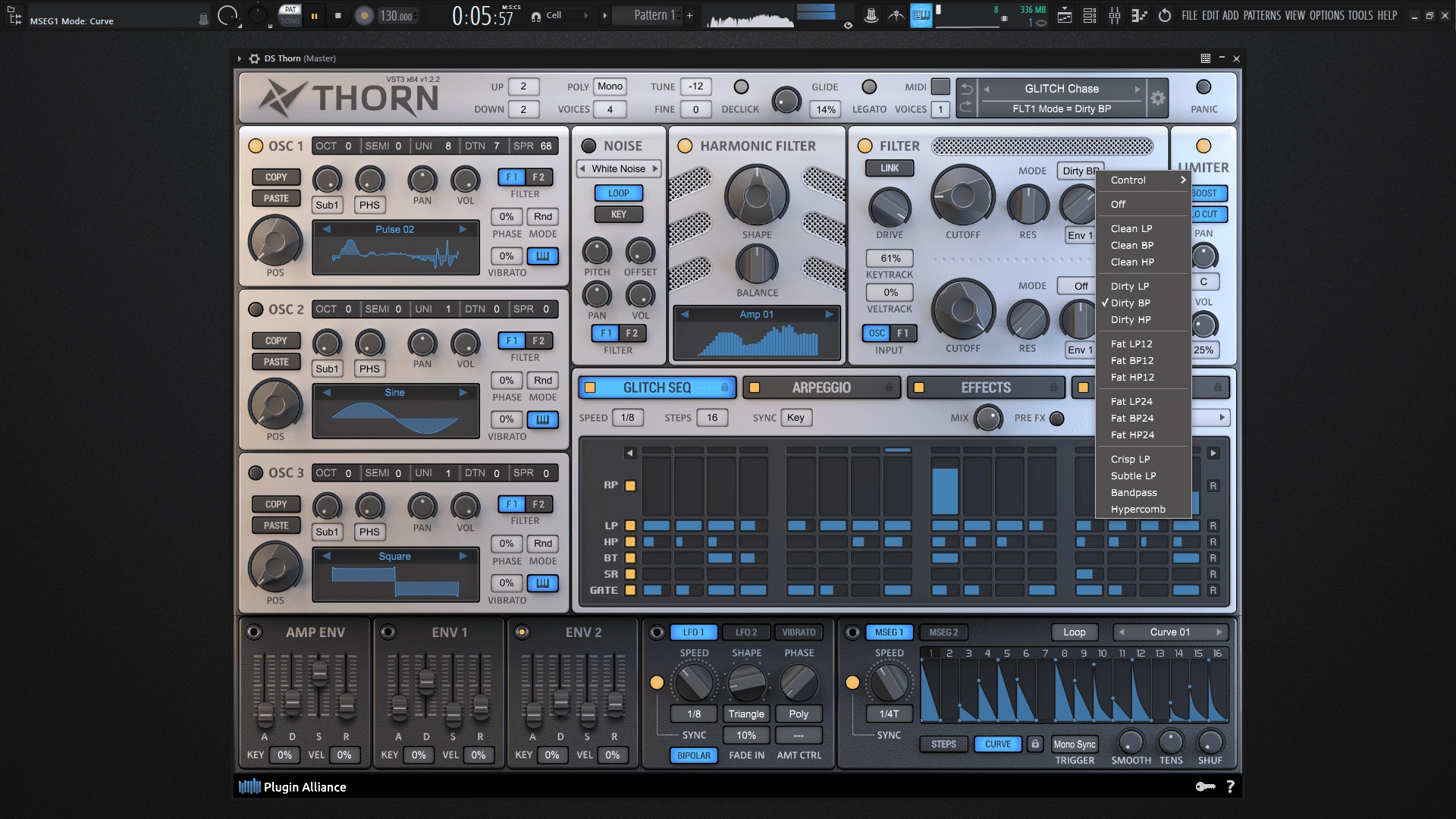Open the POLY Mono dropdown
The image size is (1456, 819).
[x=610, y=86]
